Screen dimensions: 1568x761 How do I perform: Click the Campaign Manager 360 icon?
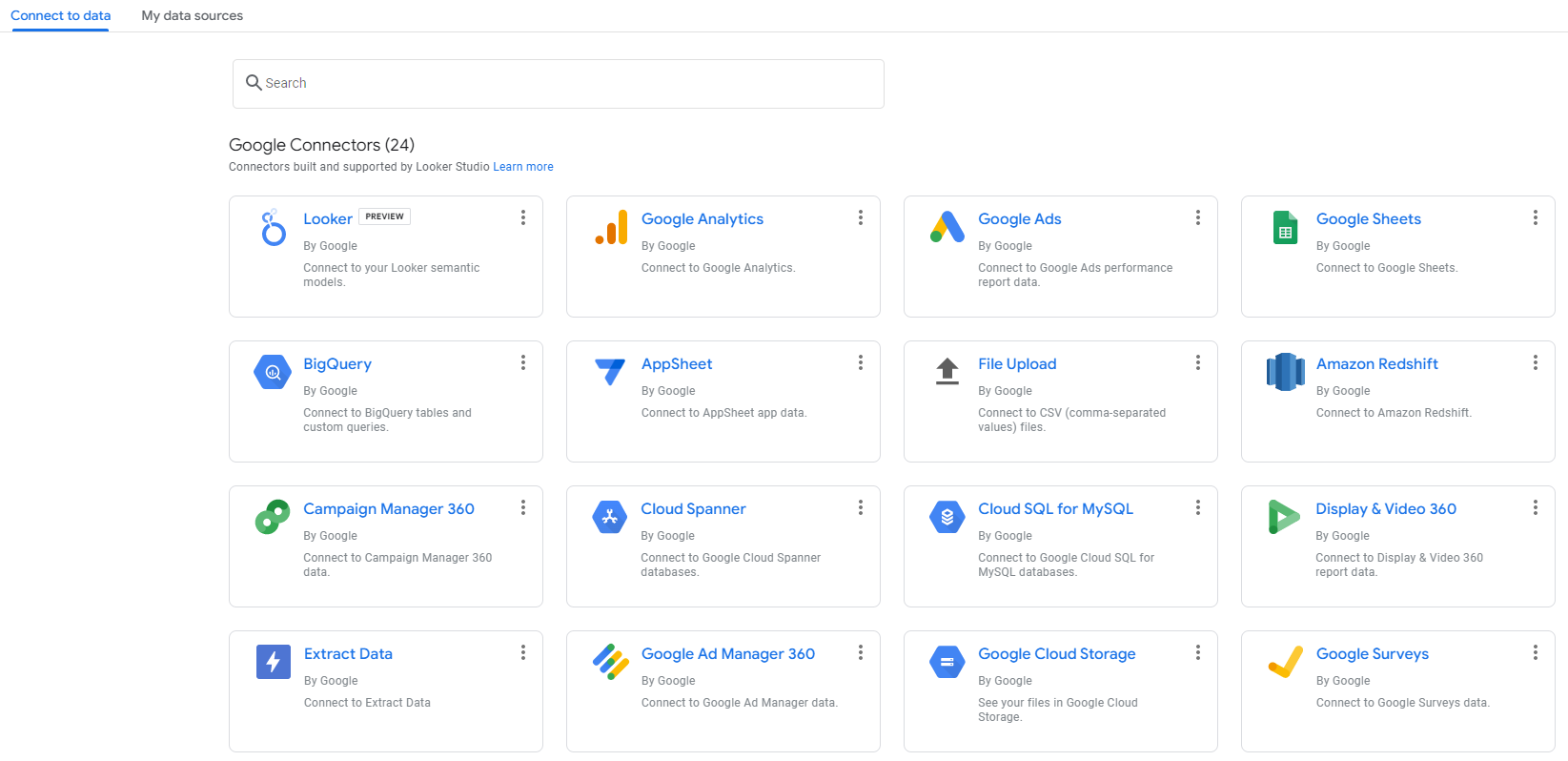click(273, 517)
